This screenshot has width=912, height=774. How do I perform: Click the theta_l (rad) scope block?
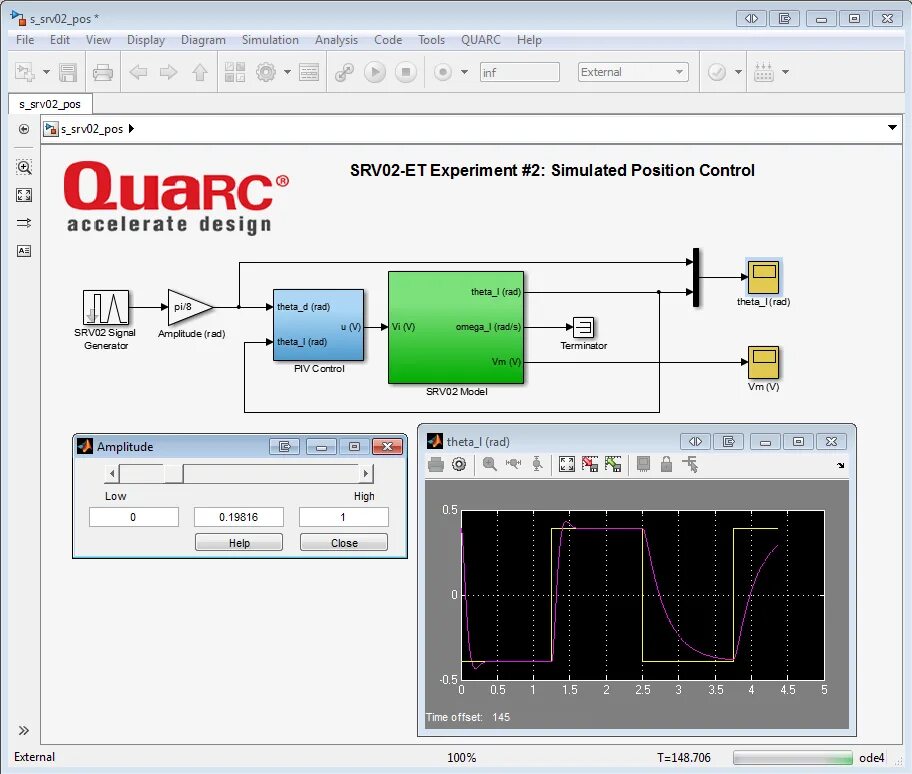point(764,277)
